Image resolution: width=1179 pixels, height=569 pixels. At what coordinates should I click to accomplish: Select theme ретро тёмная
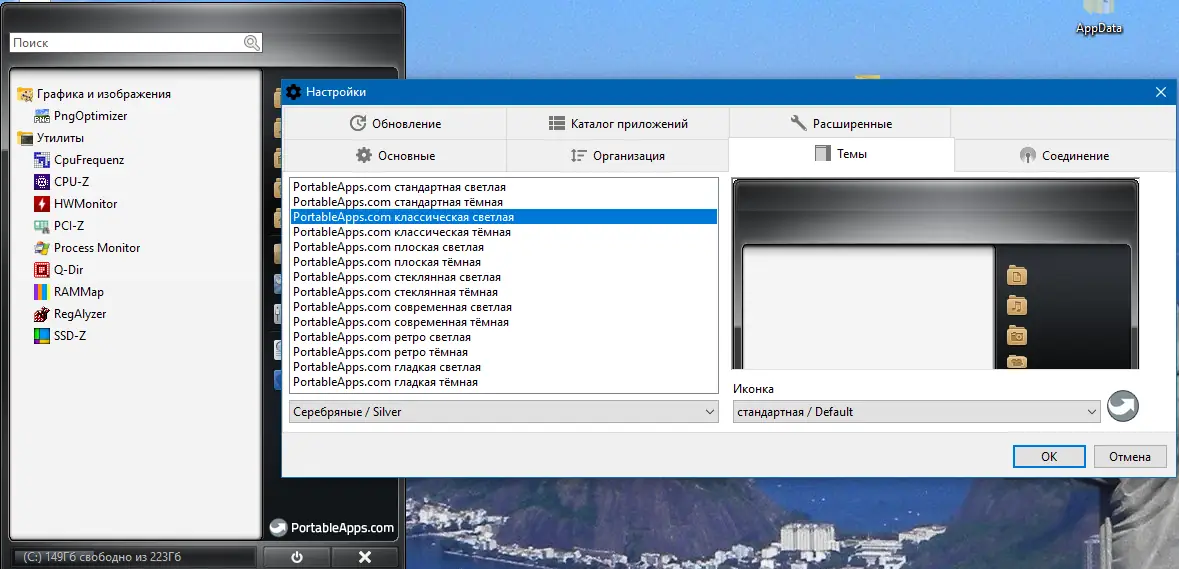click(x=504, y=353)
